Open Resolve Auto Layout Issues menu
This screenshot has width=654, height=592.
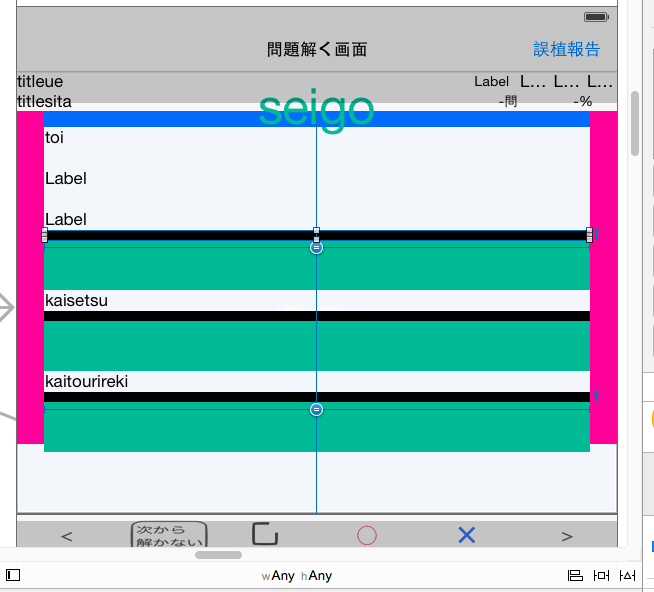point(627,576)
